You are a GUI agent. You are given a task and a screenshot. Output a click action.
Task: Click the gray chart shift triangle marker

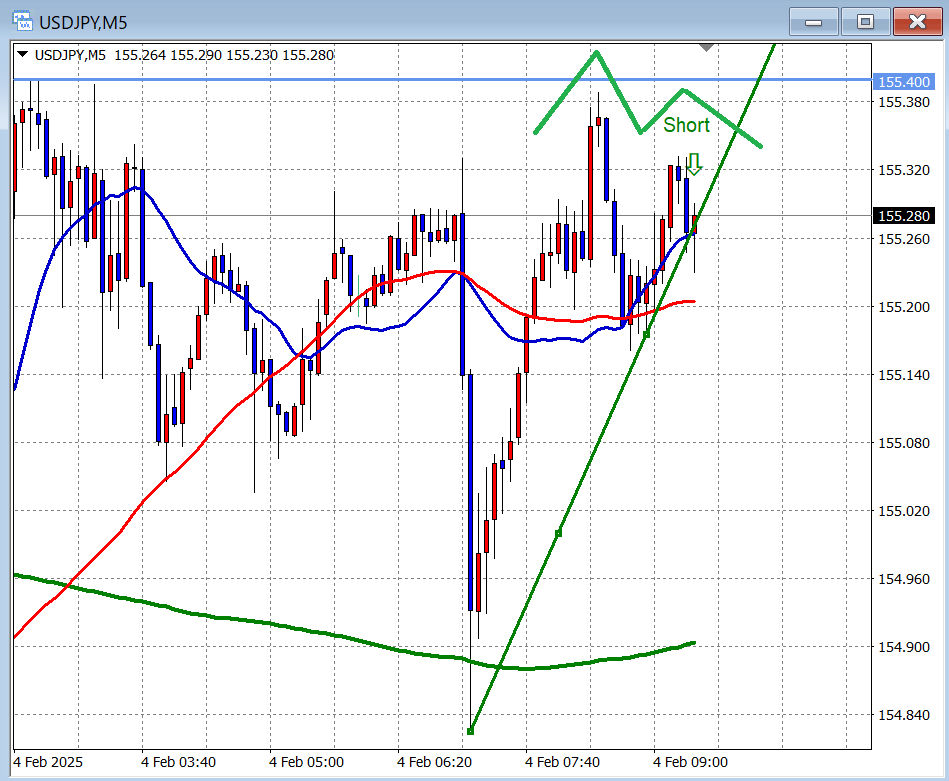707,47
